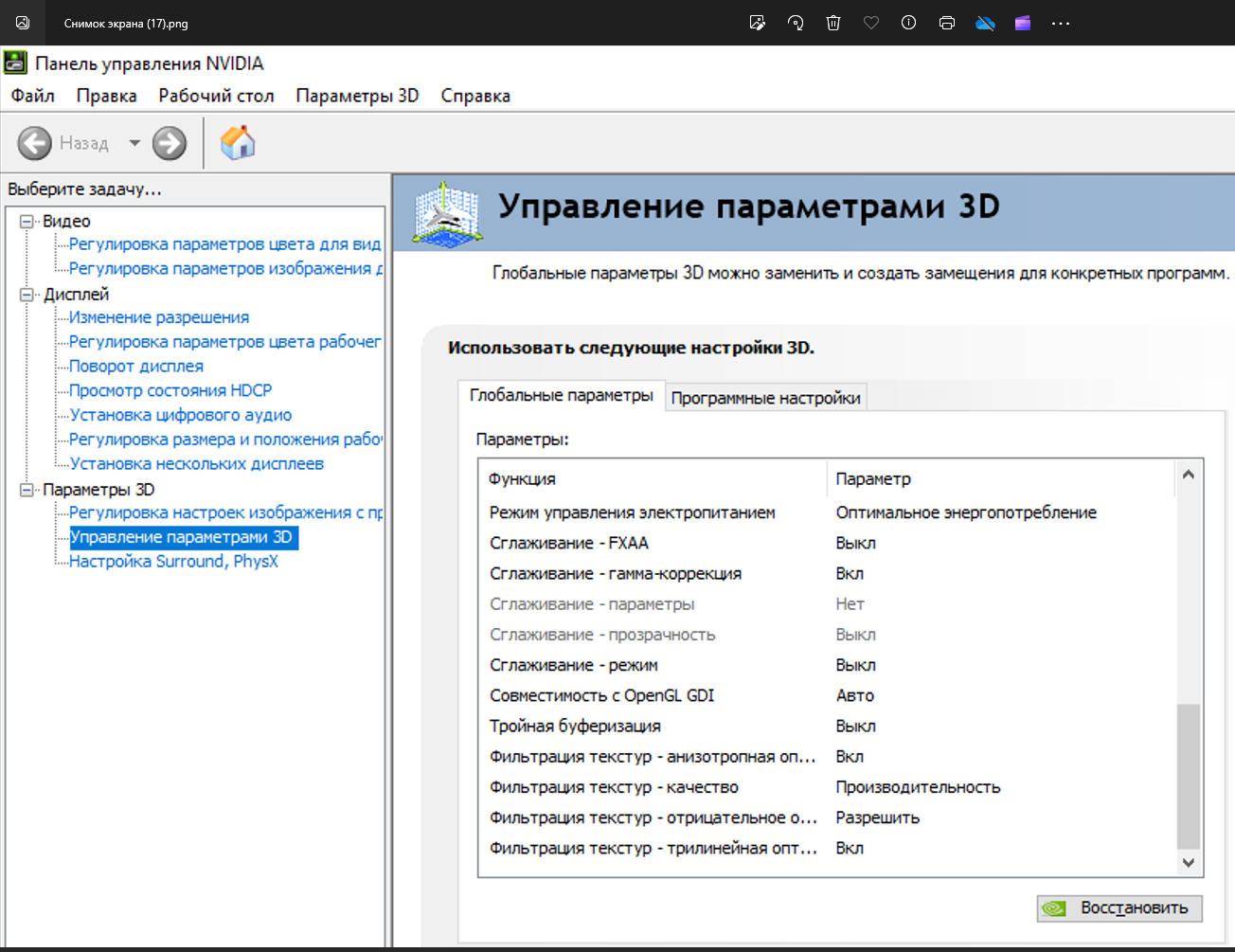Screen dimensions: 1235x952
Task: Click the OneDrive cloud icon in the Photos toolbar
Action: point(985,23)
